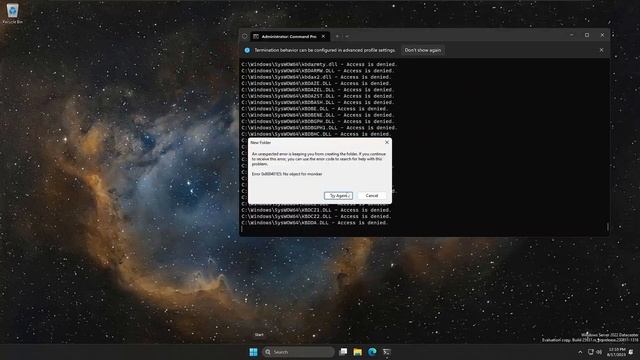640x360 pixels.
Task: Click the network icon in system tray
Action: 591,352
